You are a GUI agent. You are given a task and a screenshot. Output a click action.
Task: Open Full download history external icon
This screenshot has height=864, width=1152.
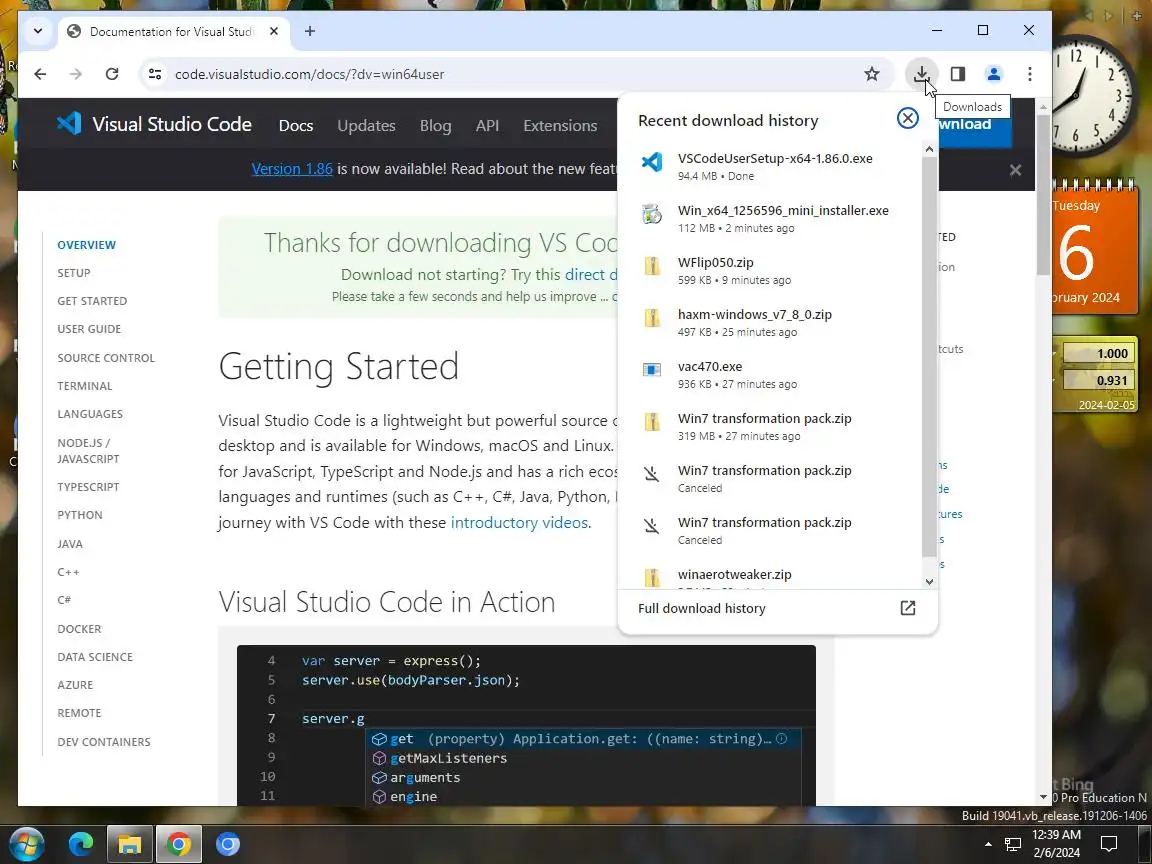tap(907, 608)
